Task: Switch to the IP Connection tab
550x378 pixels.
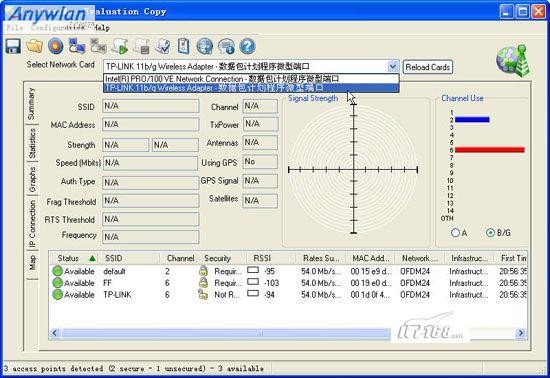Action: [x=32, y=224]
